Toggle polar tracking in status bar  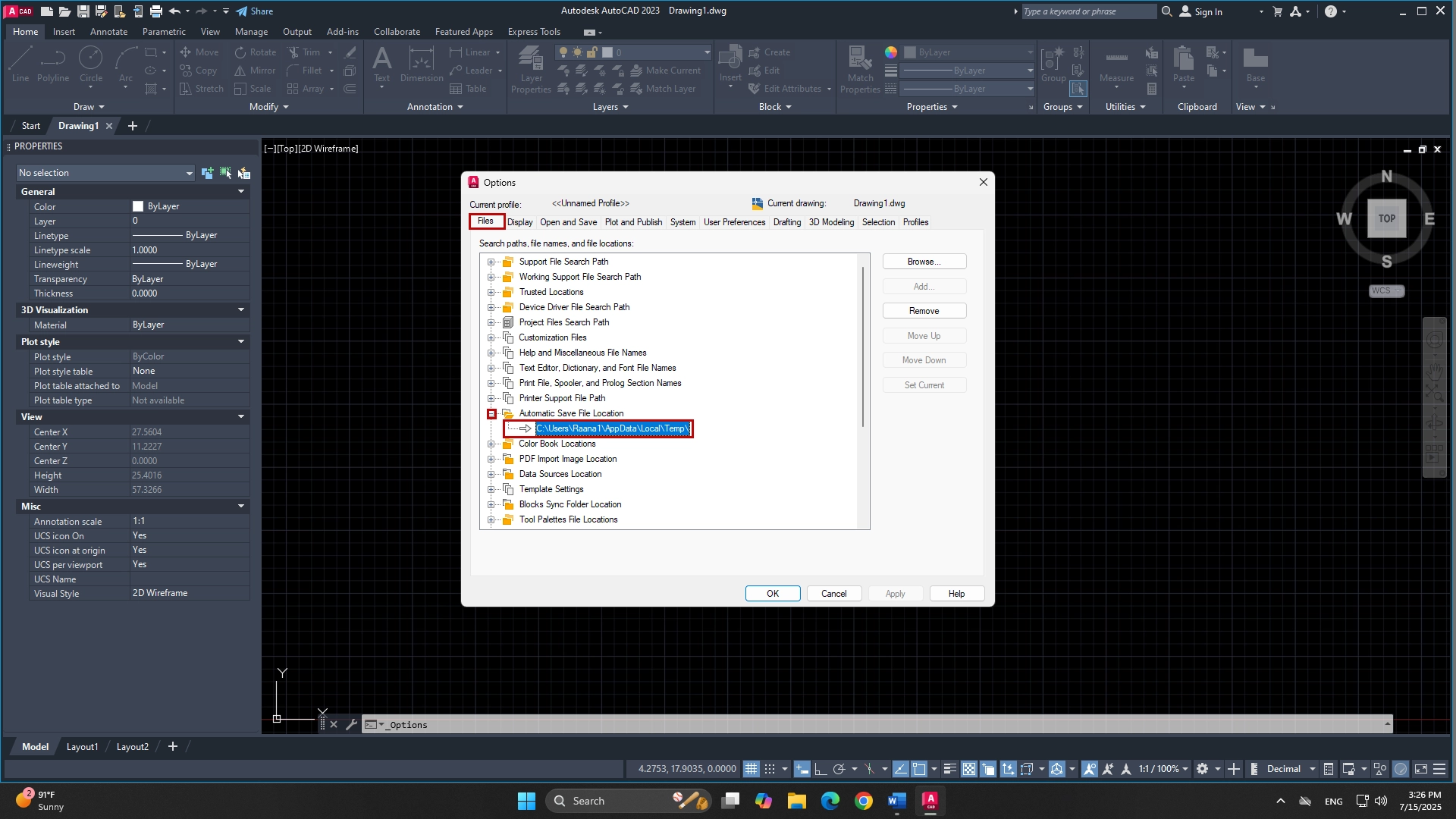[839, 769]
